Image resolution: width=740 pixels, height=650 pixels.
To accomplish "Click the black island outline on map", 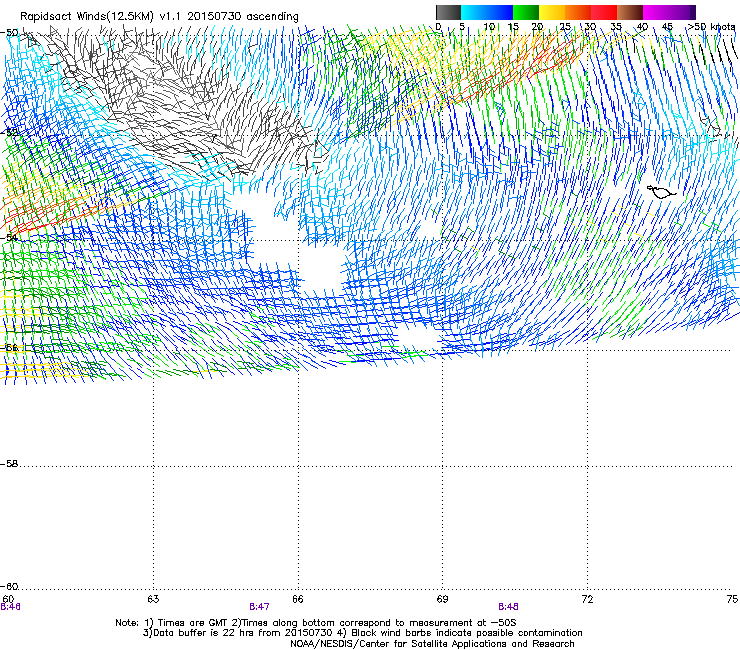I will tap(661, 192).
